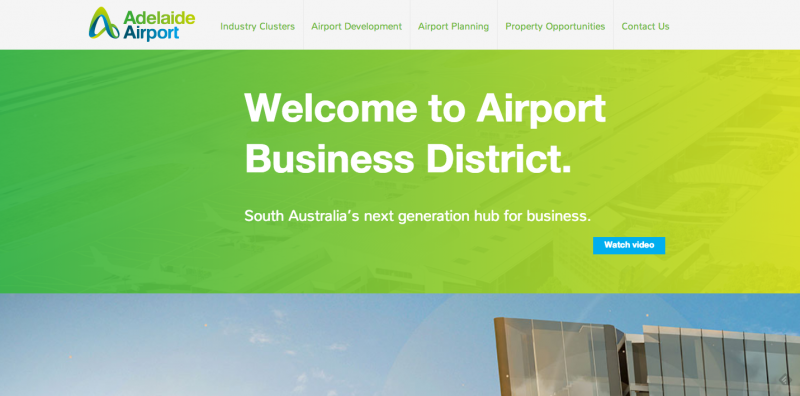Navigate to the Contact Us page
The height and width of the screenshot is (396, 800).
point(645,27)
